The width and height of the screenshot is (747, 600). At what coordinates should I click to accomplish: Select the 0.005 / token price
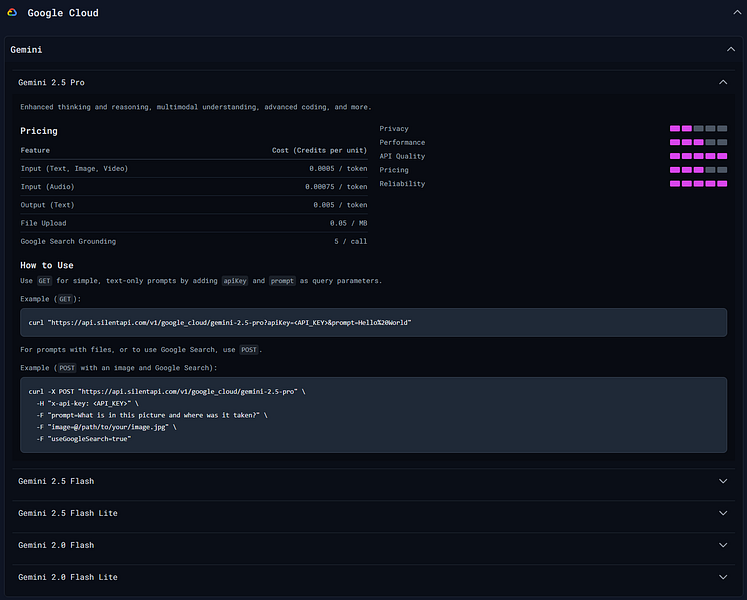coord(340,205)
